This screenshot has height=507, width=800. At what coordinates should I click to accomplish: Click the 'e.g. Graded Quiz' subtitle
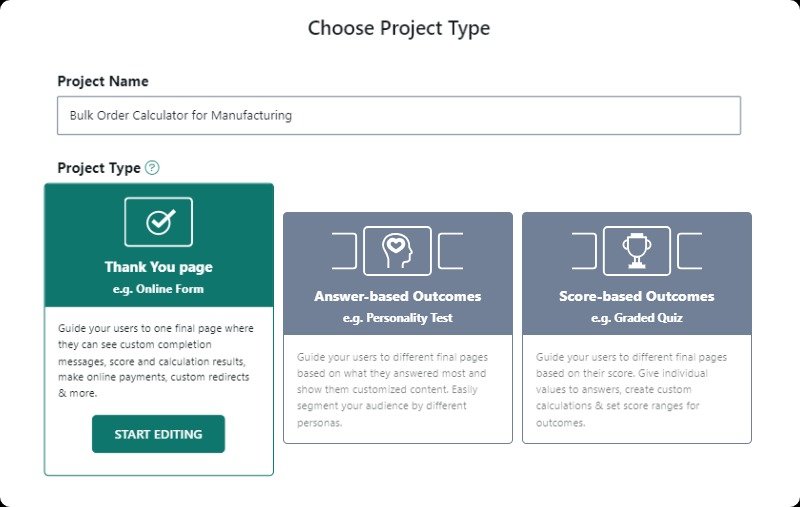pos(637,318)
